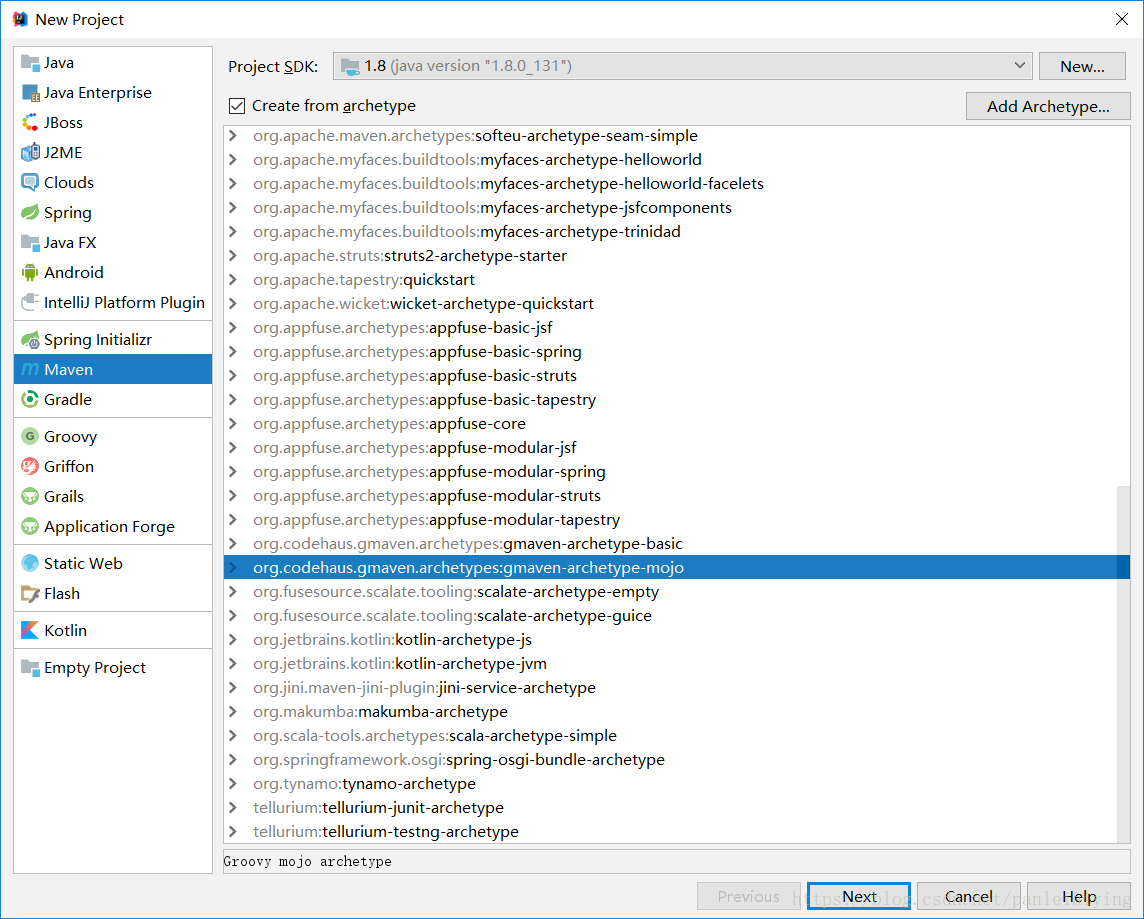Expand tellurium-testng-archetype row
The width and height of the screenshot is (1144, 919).
233,831
